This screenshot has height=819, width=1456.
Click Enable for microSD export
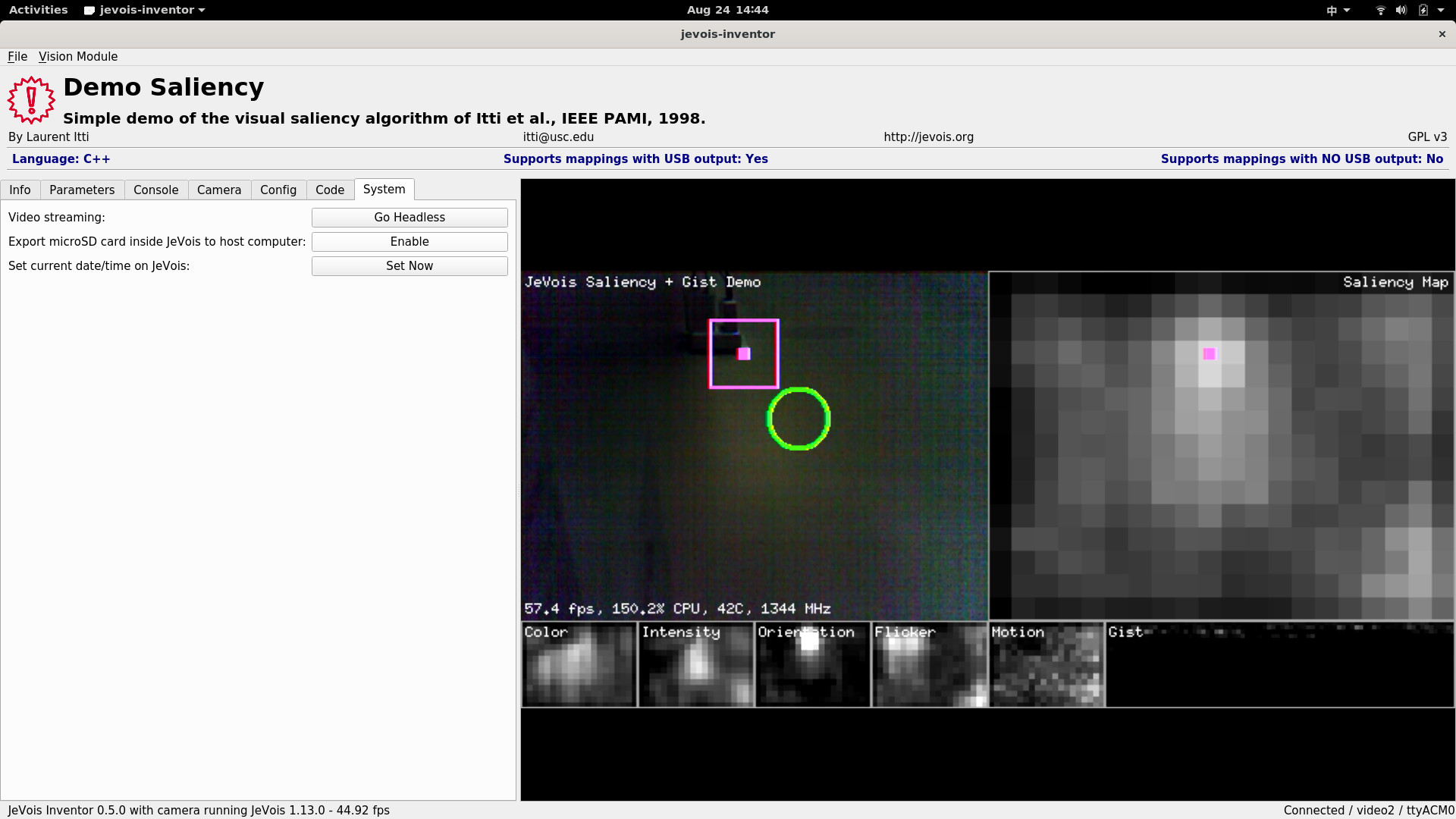[x=409, y=241]
